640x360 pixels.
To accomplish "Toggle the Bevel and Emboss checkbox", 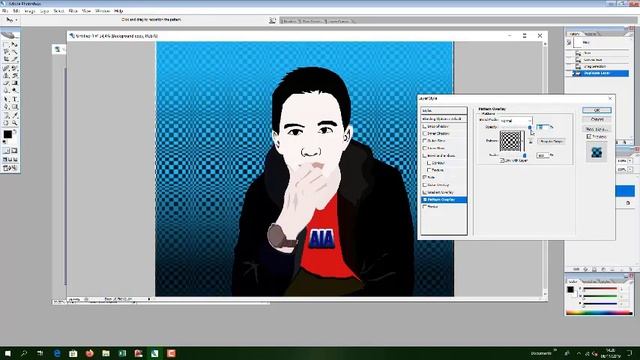I will coord(424,156).
